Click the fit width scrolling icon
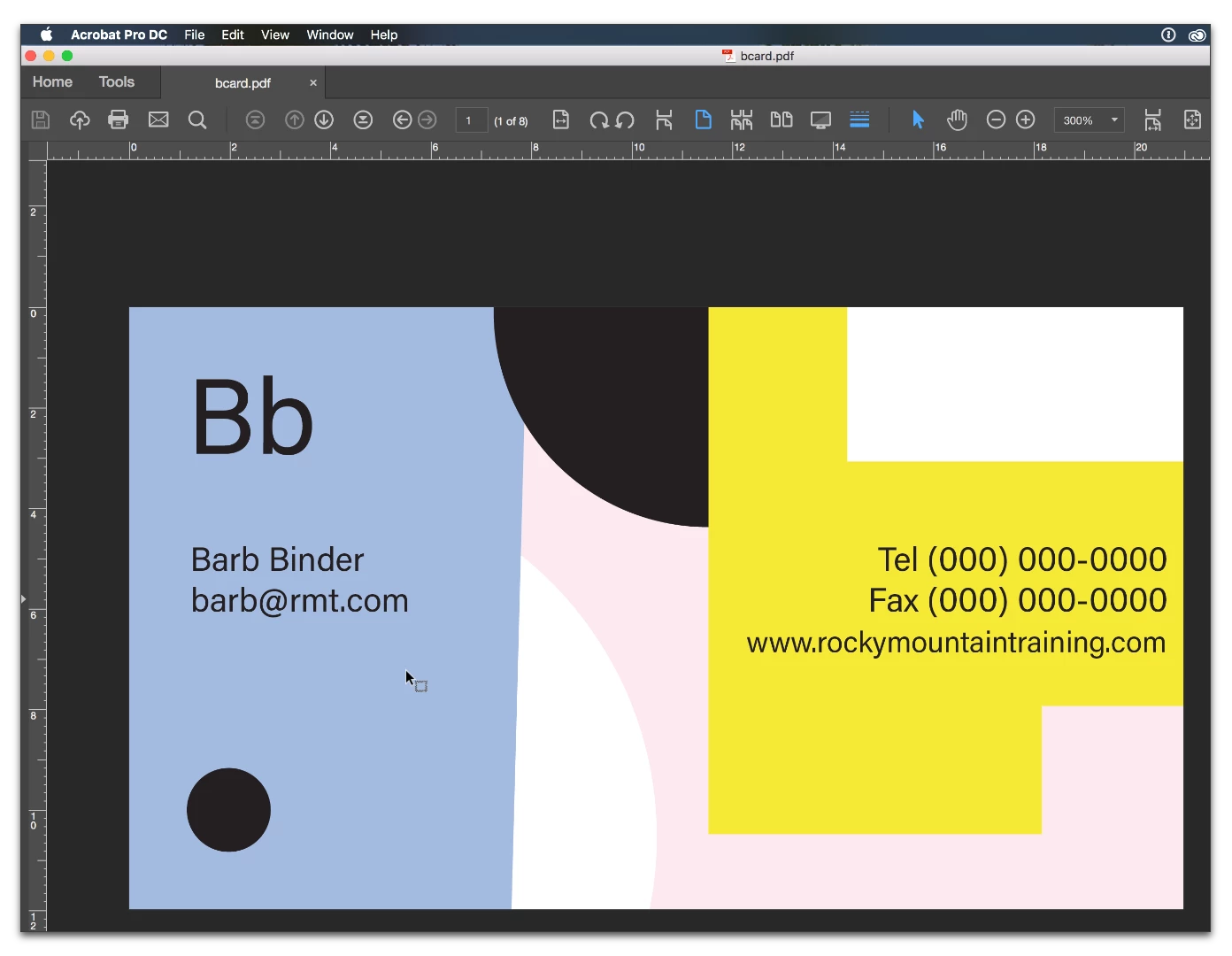This screenshot has width=1232, height=956. pos(1152,119)
